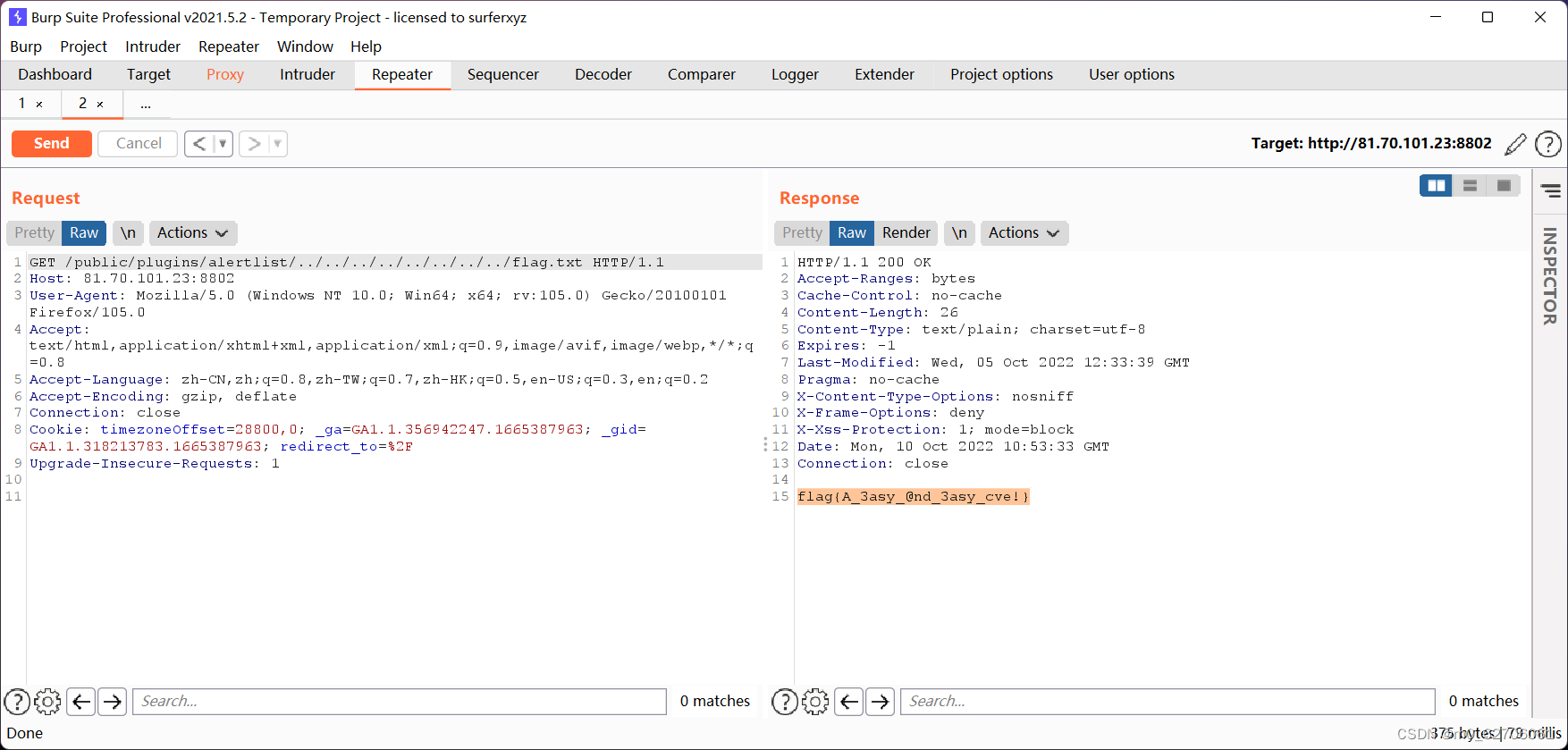Image resolution: width=1568 pixels, height=750 pixels.
Task: Jump to previous Response search match
Action: 849,702
